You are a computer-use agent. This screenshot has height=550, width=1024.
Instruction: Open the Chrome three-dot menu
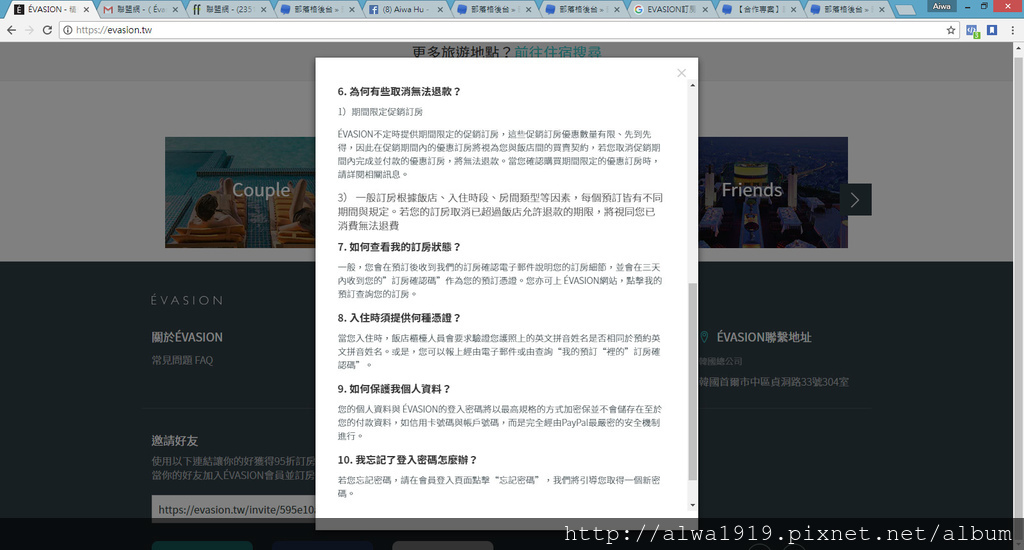[x=1012, y=30]
